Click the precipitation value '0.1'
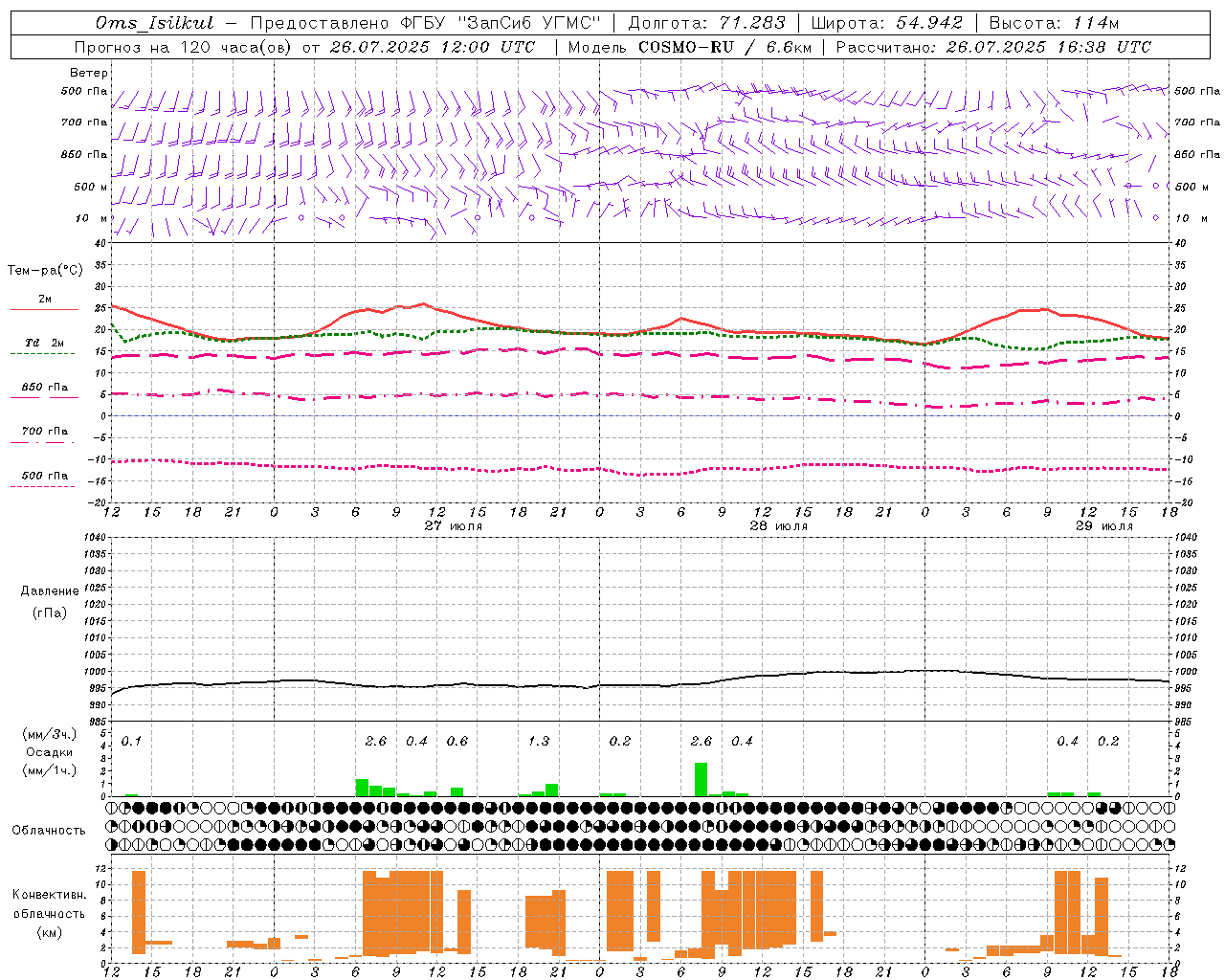This screenshot has height=980, width=1225. coord(131,741)
